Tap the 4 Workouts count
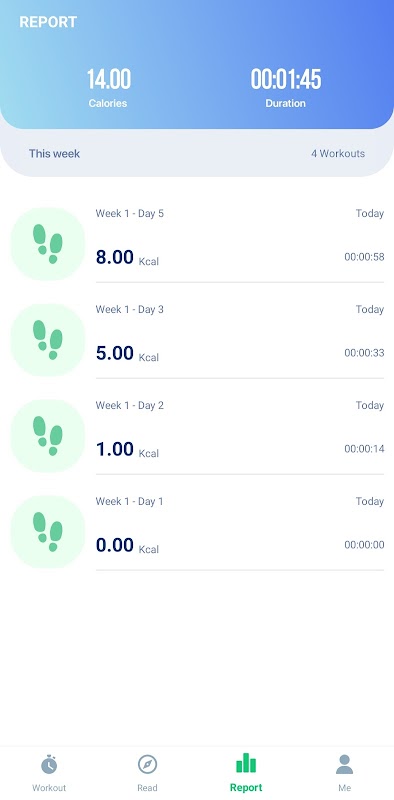394x800 pixels. (x=338, y=154)
